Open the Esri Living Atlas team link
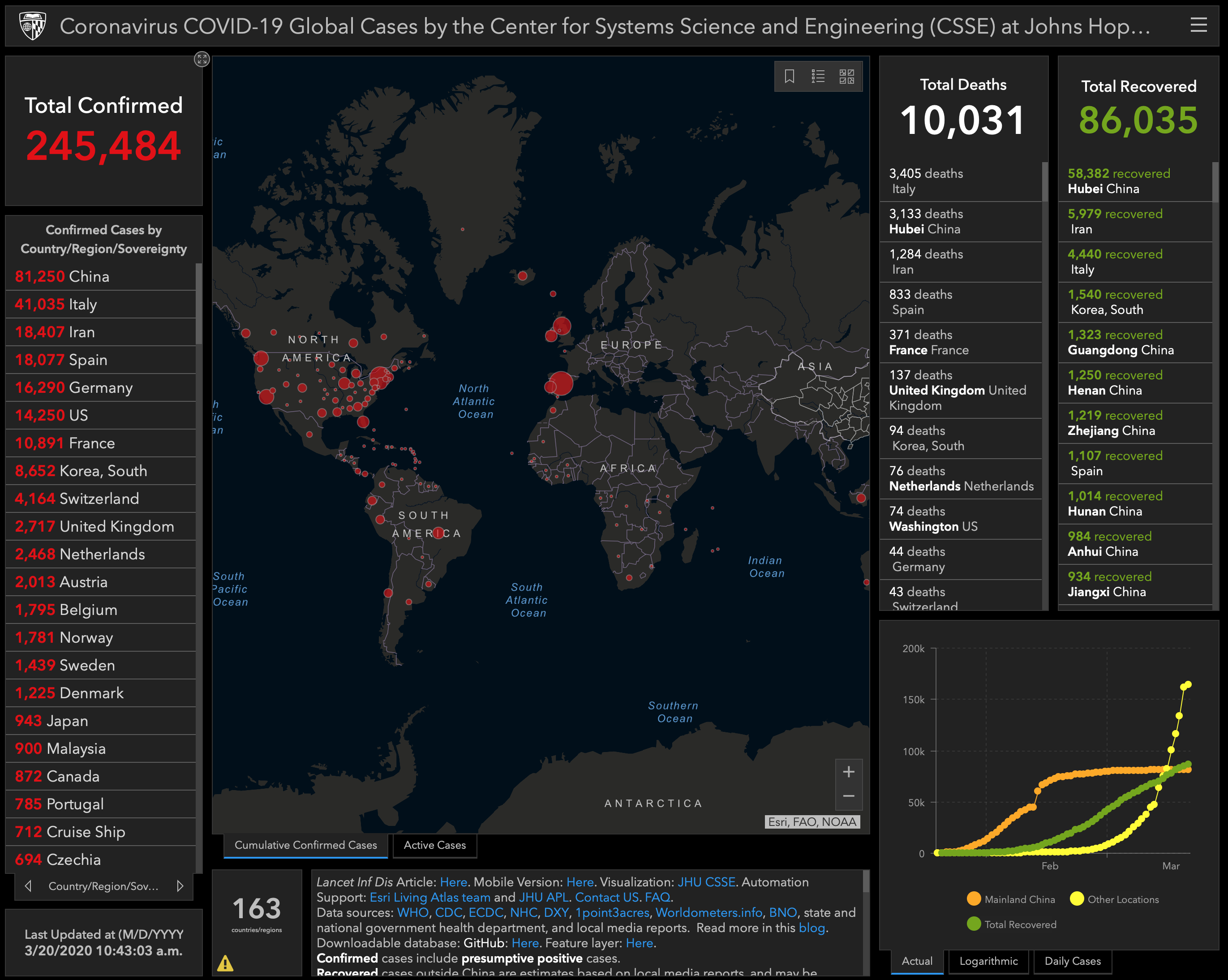Image resolution: width=1228 pixels, height=980 pixels. (430, 898)
